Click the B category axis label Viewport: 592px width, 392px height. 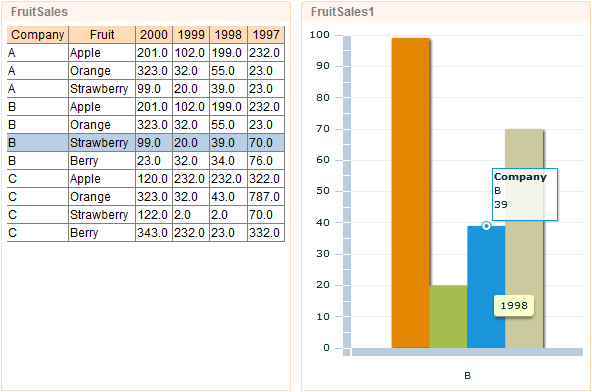(x=467, y=376)
